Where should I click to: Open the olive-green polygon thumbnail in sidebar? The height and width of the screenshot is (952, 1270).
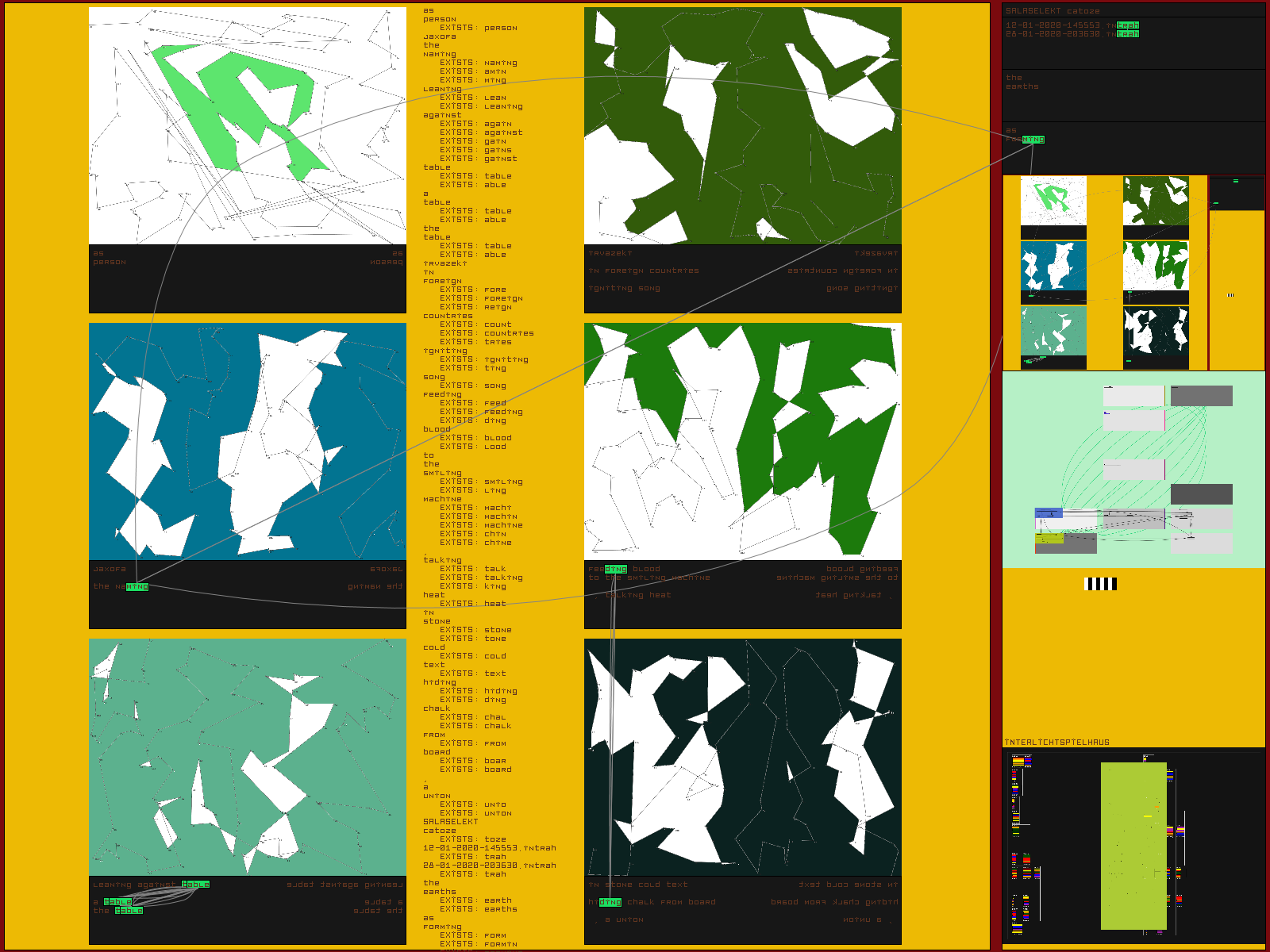(x=1156, y=201)
